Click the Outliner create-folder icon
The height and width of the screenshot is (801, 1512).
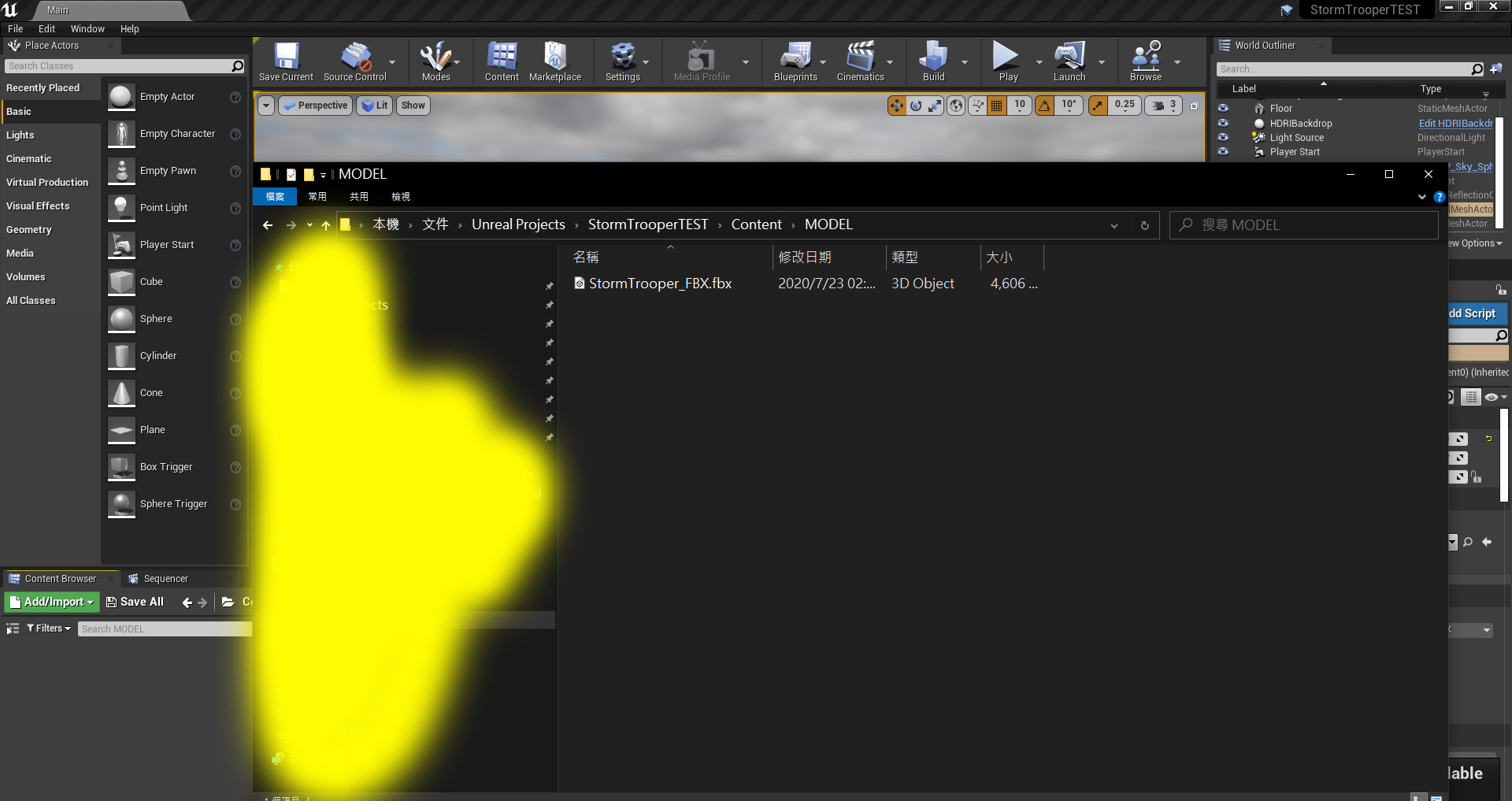pyautogui.click(x=1495, y=69)
